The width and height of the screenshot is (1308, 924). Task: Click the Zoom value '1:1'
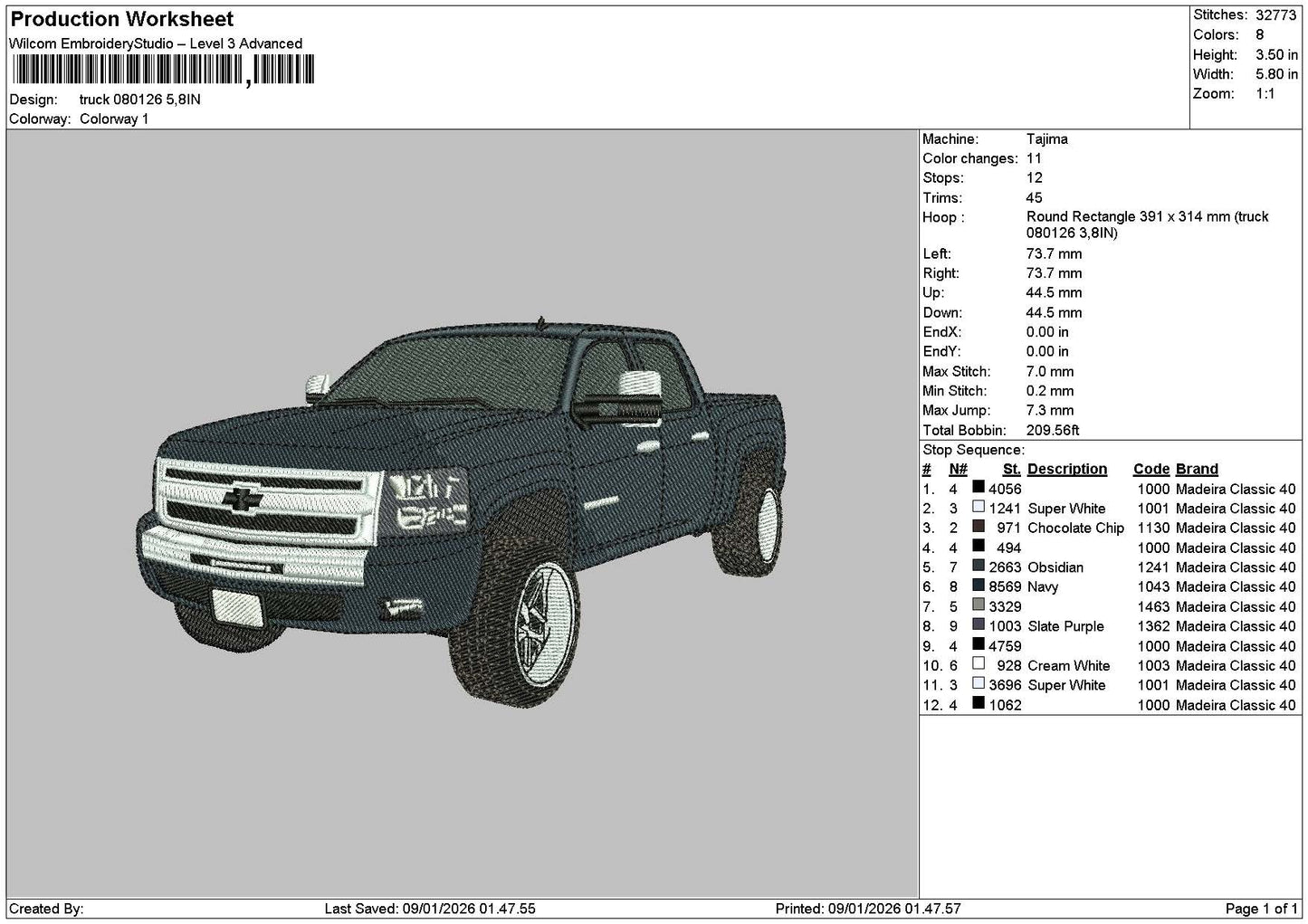tap(1265, 94)
